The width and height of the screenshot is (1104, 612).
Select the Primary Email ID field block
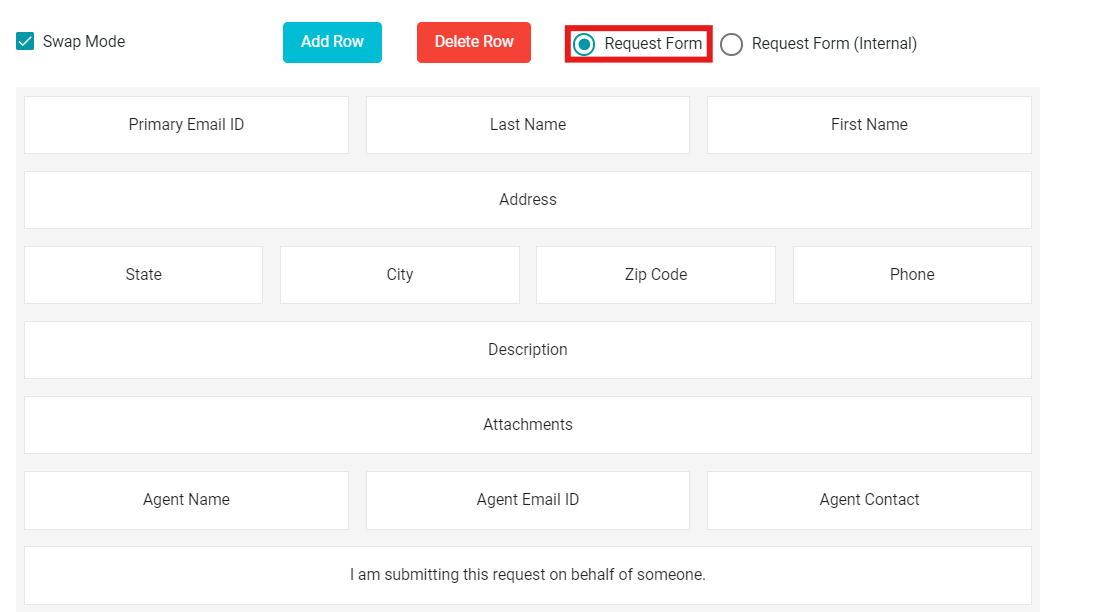pos(187,125)
